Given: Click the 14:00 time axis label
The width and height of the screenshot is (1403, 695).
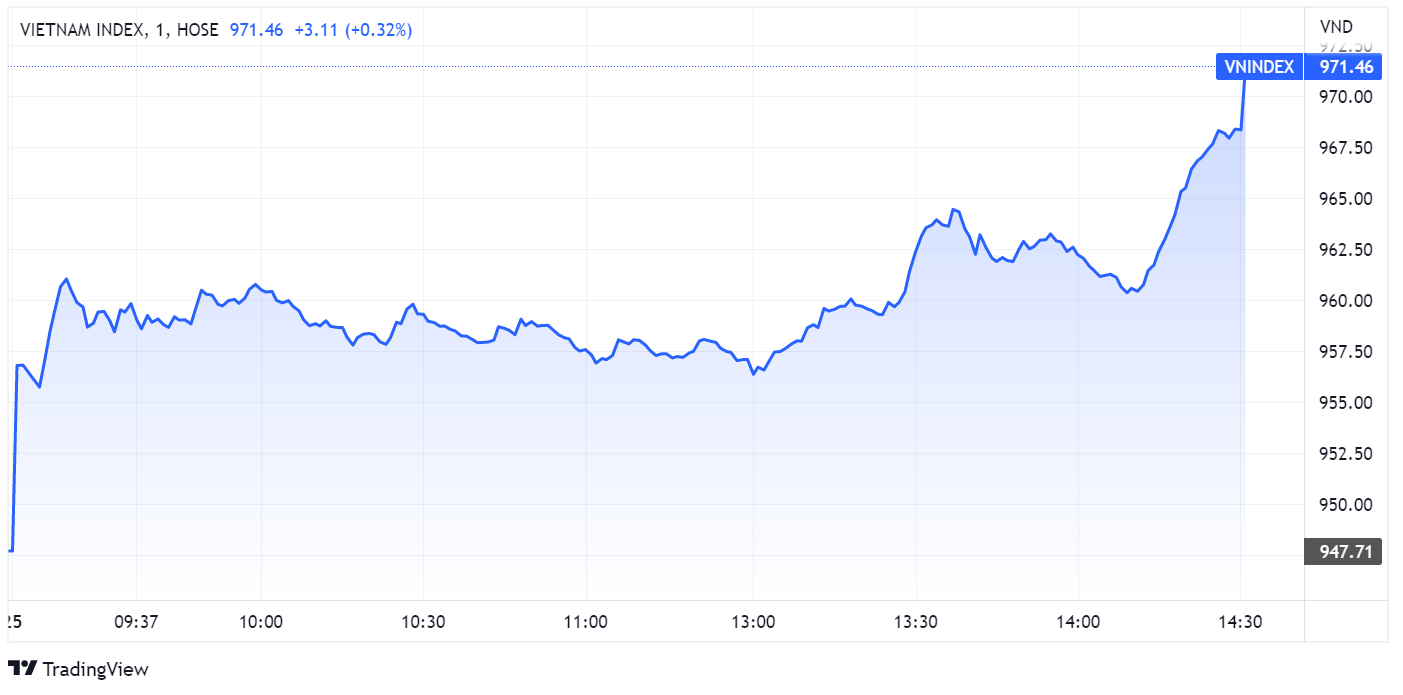Looking at the screenshot, I should tap(1078, 621).
